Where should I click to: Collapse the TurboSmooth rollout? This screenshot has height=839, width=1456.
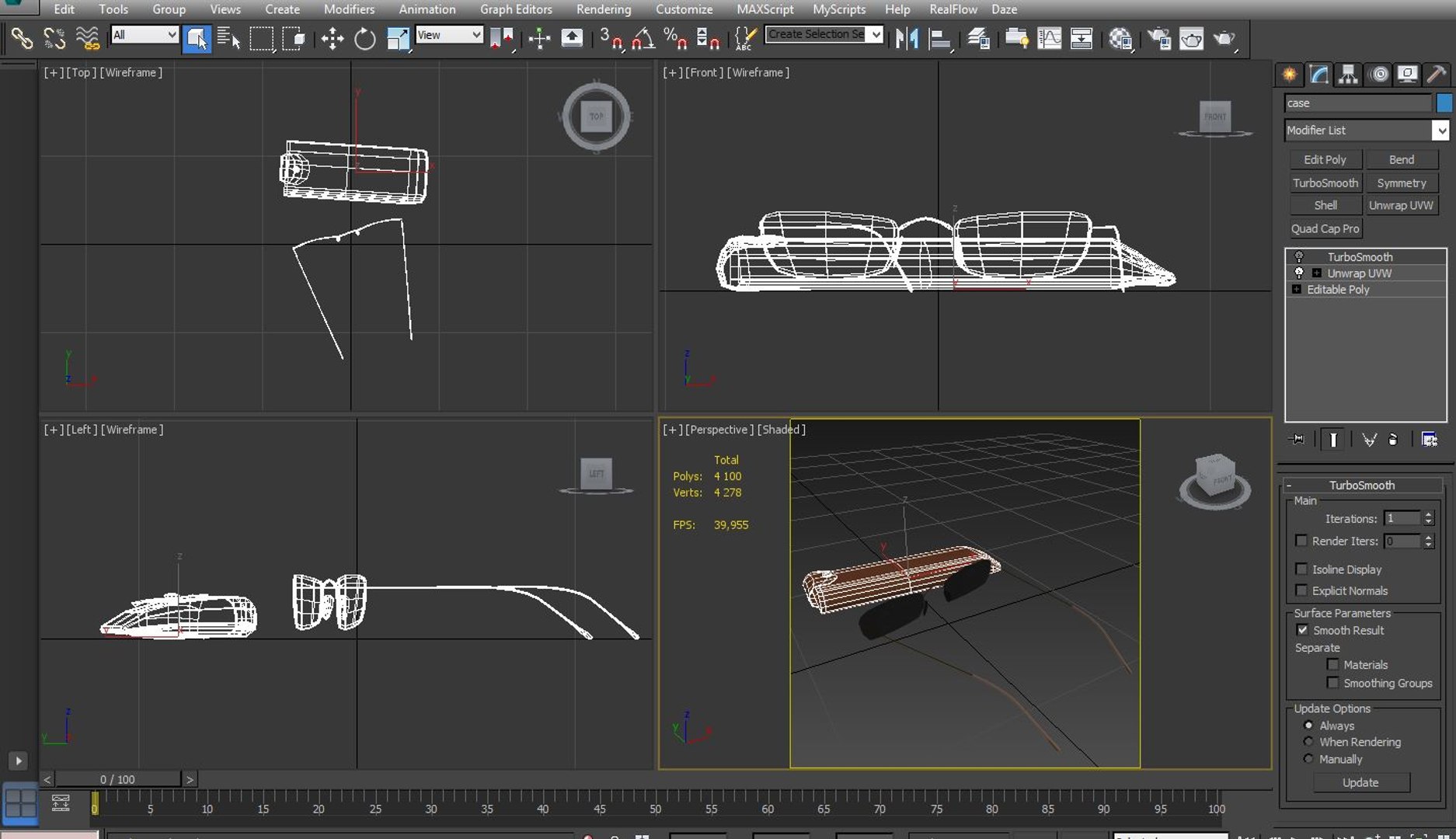(x=1362, y=485)
